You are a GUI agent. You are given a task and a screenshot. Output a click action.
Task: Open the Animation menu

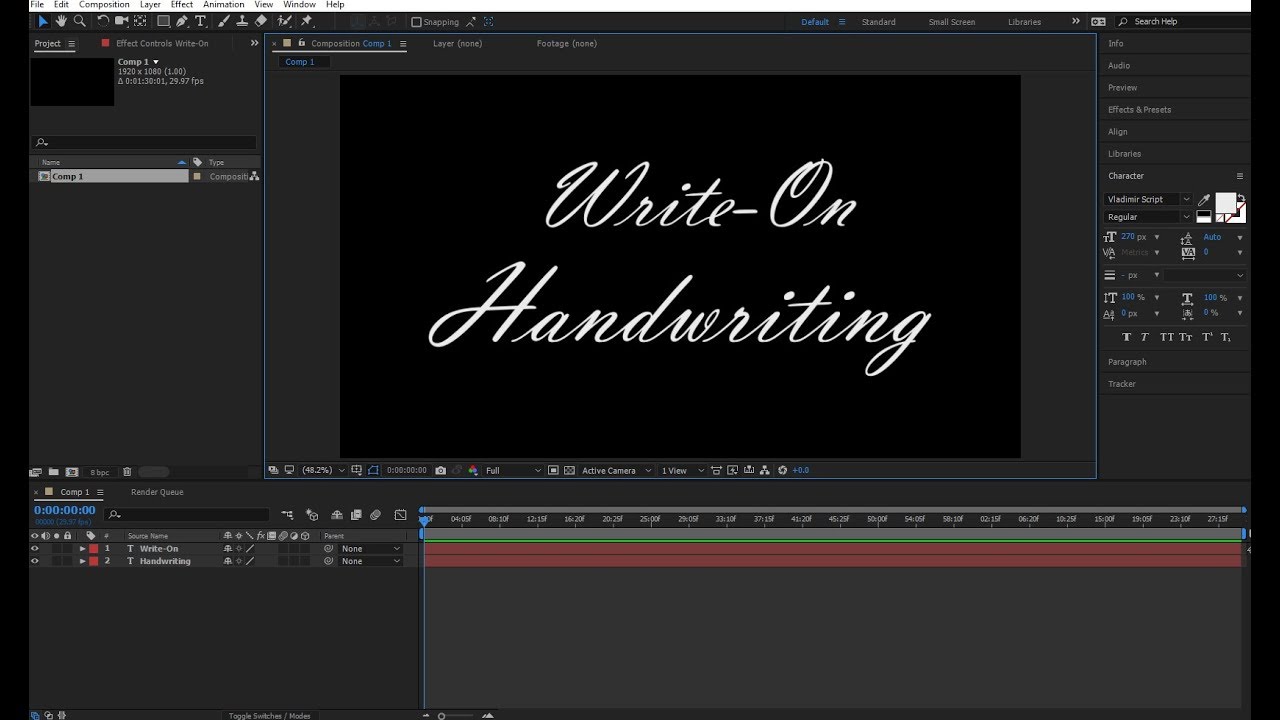[x=224, y=5]
